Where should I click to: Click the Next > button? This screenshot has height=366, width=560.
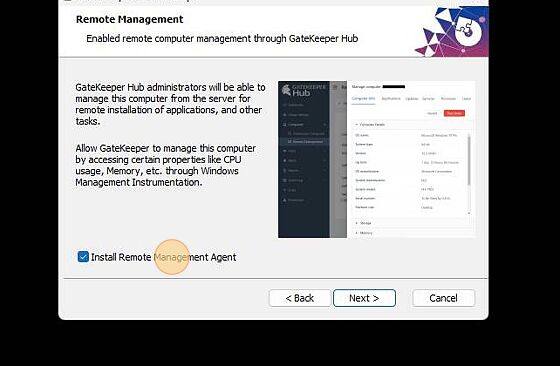364,298
